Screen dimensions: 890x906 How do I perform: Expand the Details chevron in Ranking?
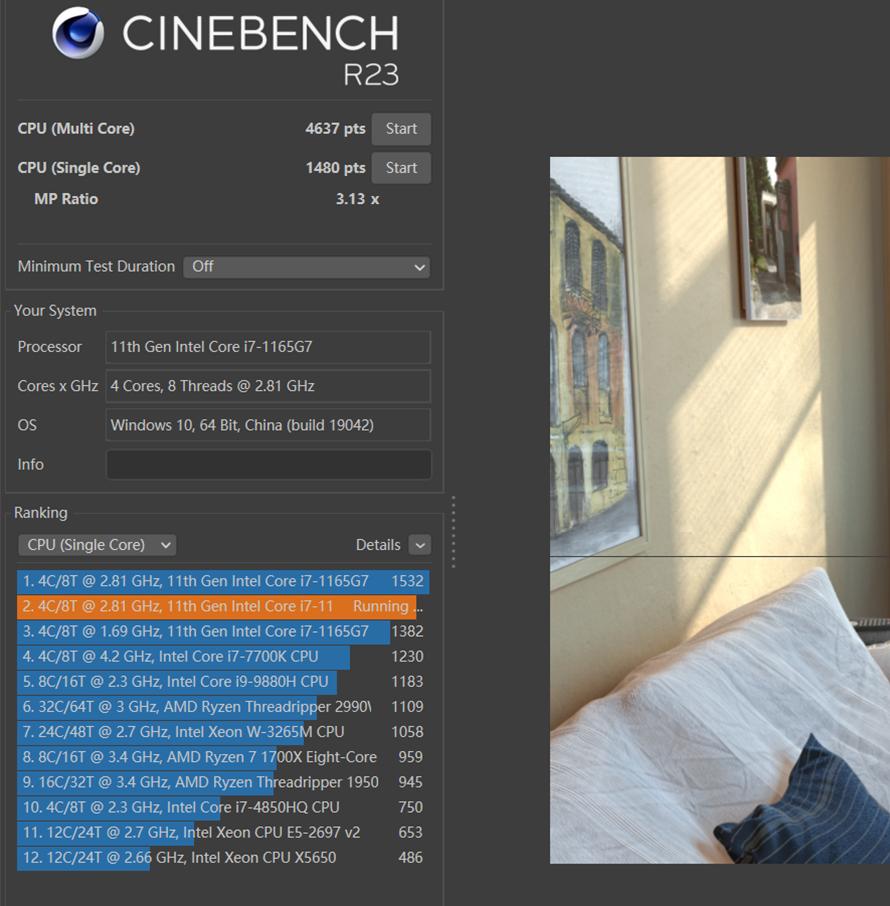[420, 545]
